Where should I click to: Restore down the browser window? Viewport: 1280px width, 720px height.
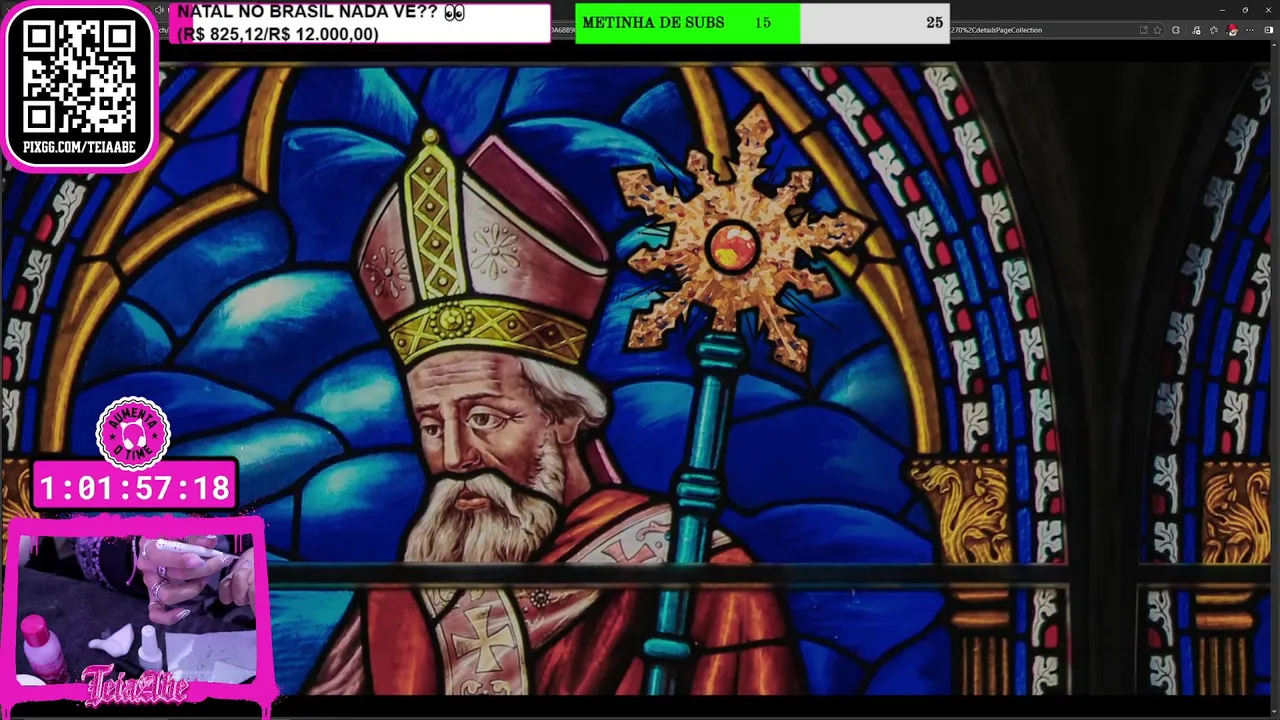1245,10
